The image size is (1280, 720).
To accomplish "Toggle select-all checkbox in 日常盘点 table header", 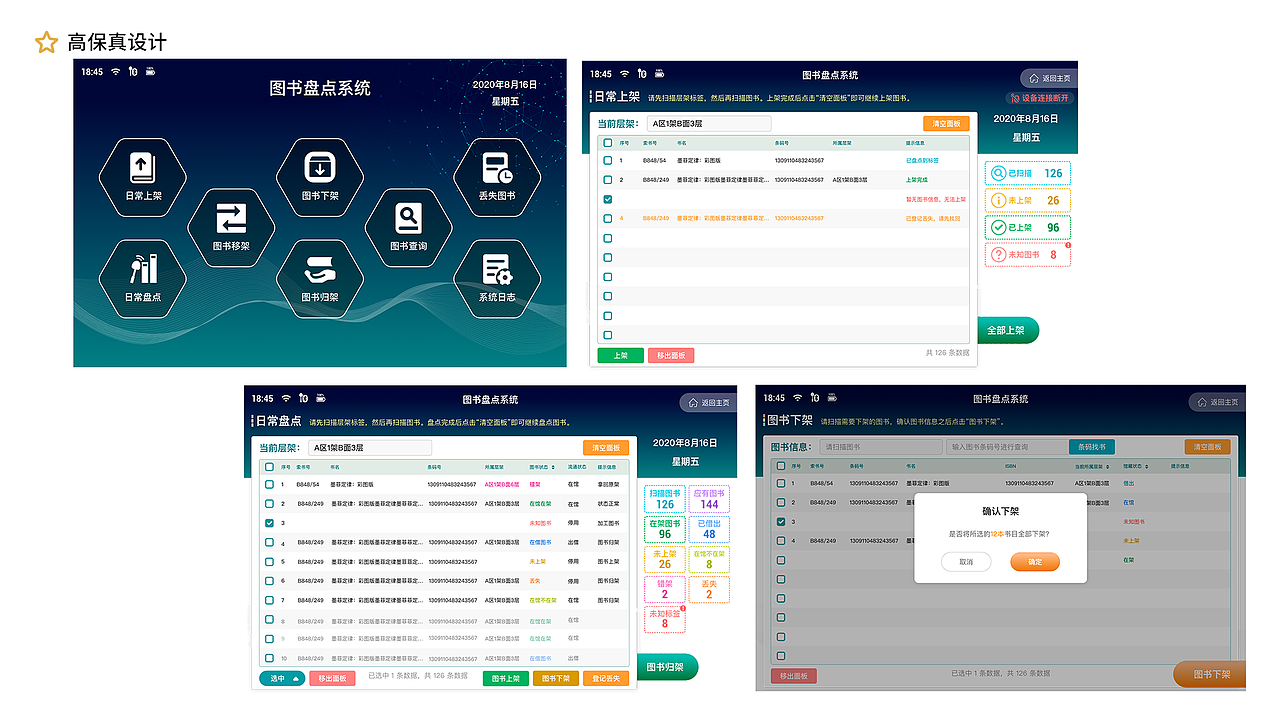I will point(269,467).
